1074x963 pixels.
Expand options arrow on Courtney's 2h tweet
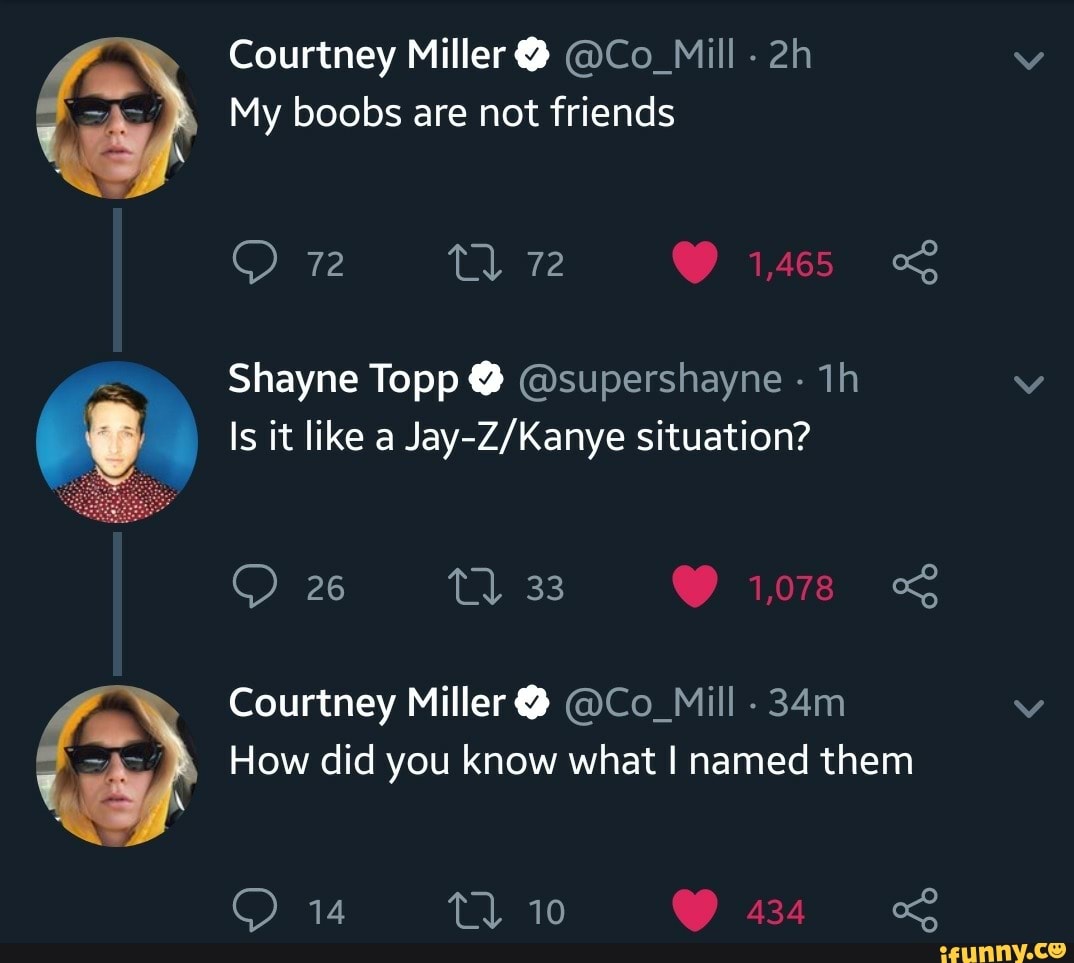click(x=1028, y=62)
